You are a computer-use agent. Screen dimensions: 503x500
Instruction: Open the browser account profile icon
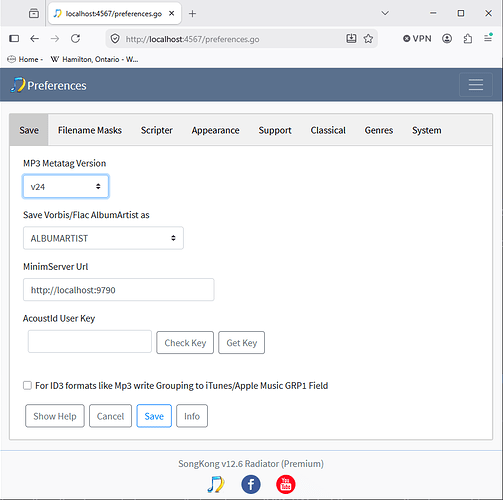click(x=447, y=39)
